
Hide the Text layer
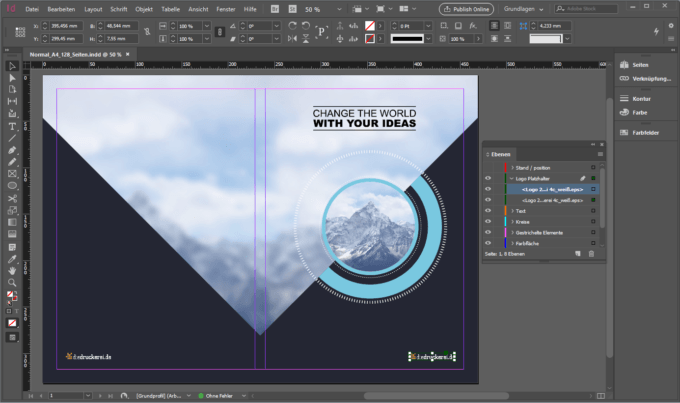[x=488, y=211]
